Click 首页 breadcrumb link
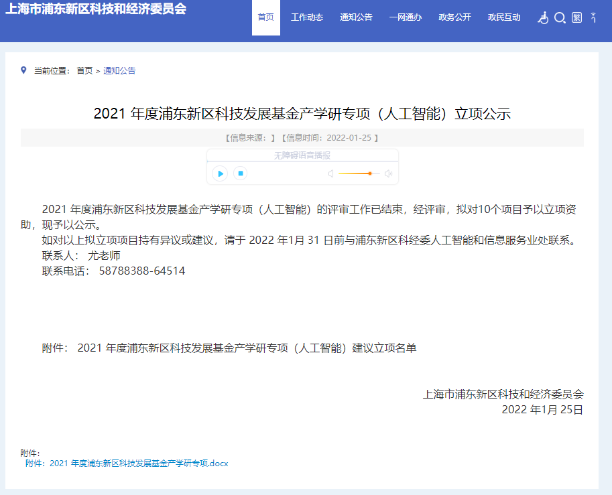Screen dimensions: 612x495 [84, 71]
